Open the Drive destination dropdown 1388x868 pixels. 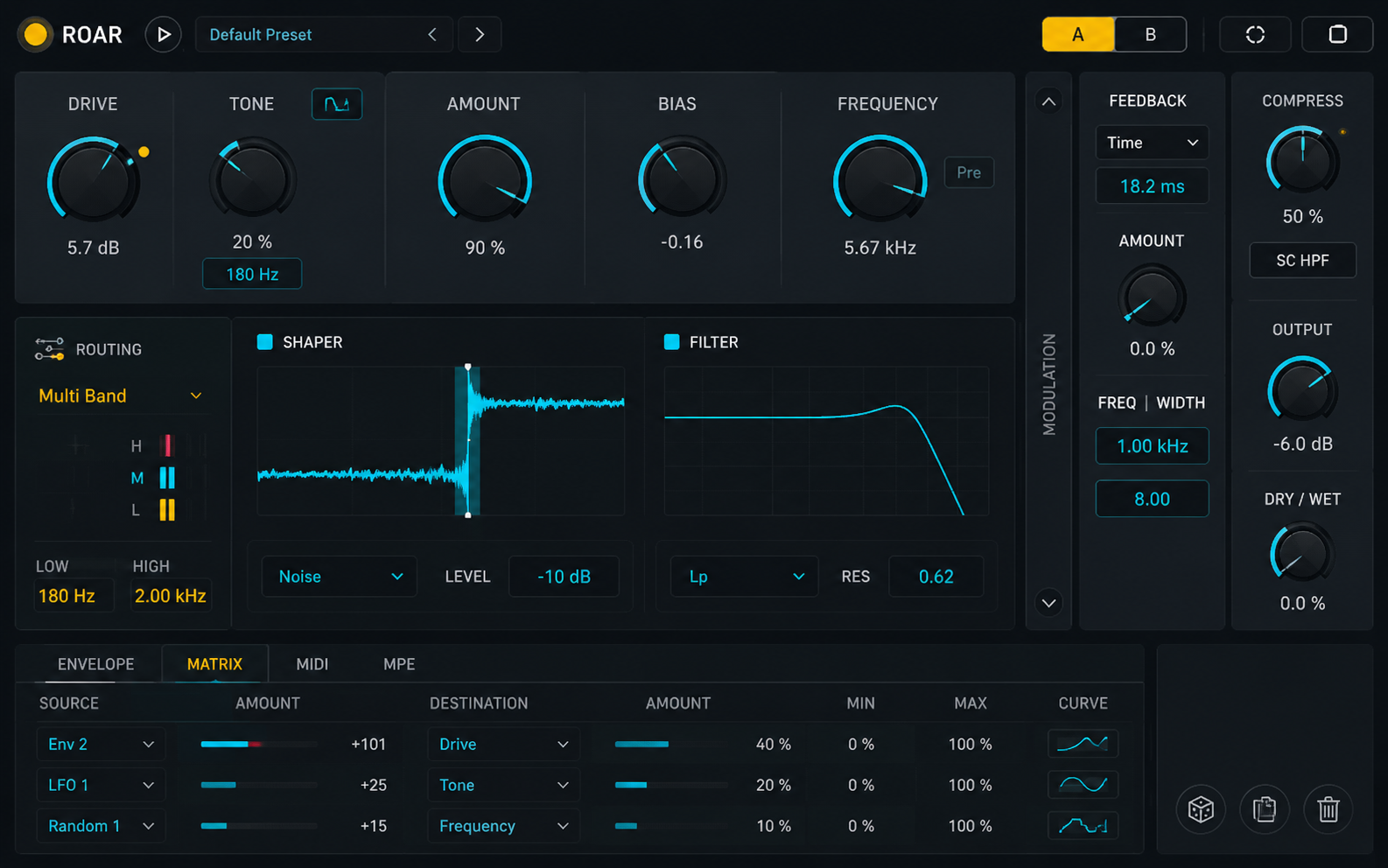(503, 744)
